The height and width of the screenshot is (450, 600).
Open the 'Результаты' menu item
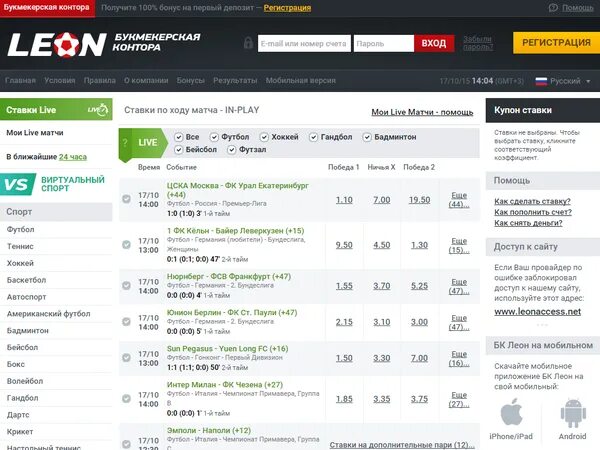pos(235,80)
